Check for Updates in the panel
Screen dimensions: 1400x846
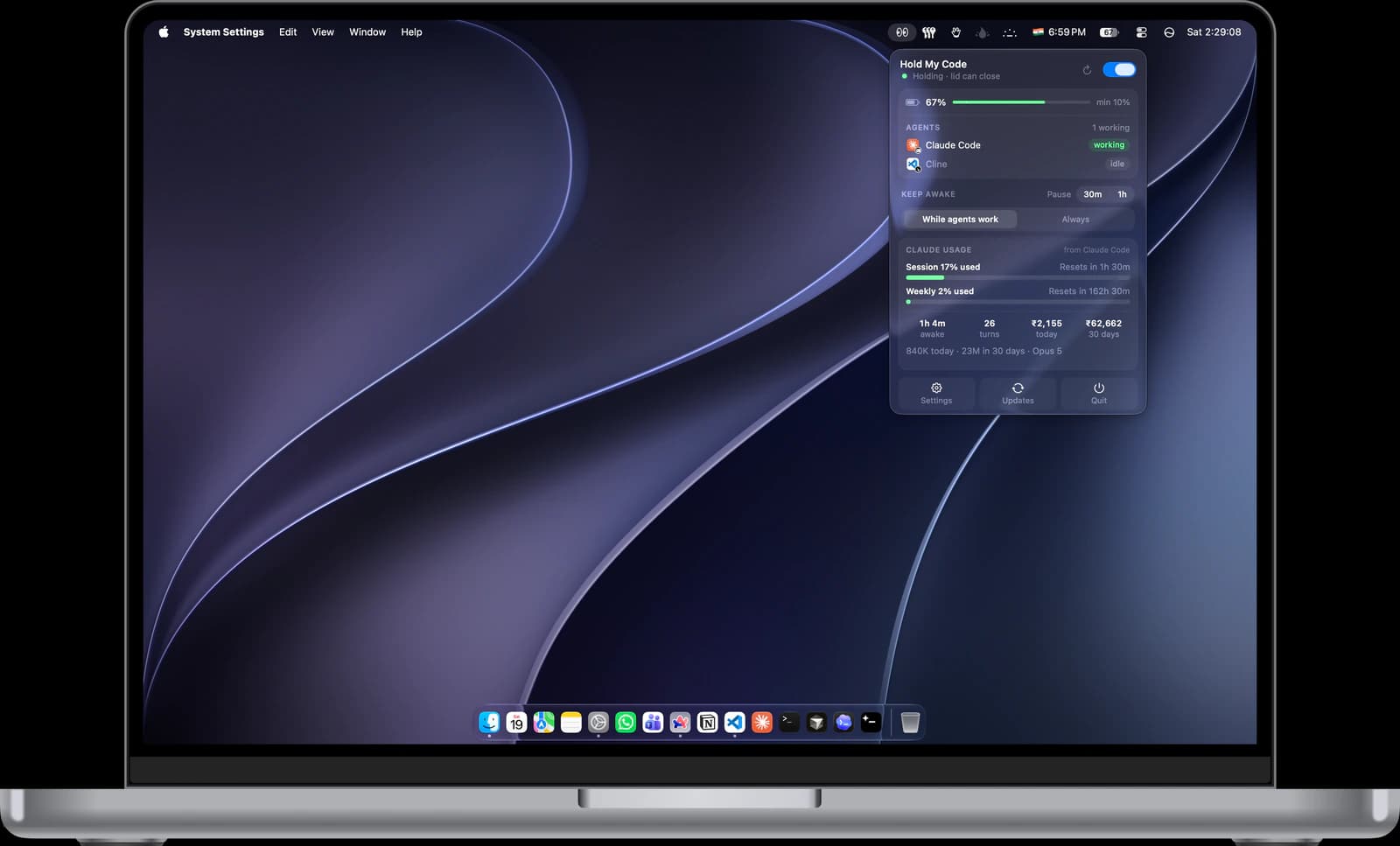coord(1018,394)
